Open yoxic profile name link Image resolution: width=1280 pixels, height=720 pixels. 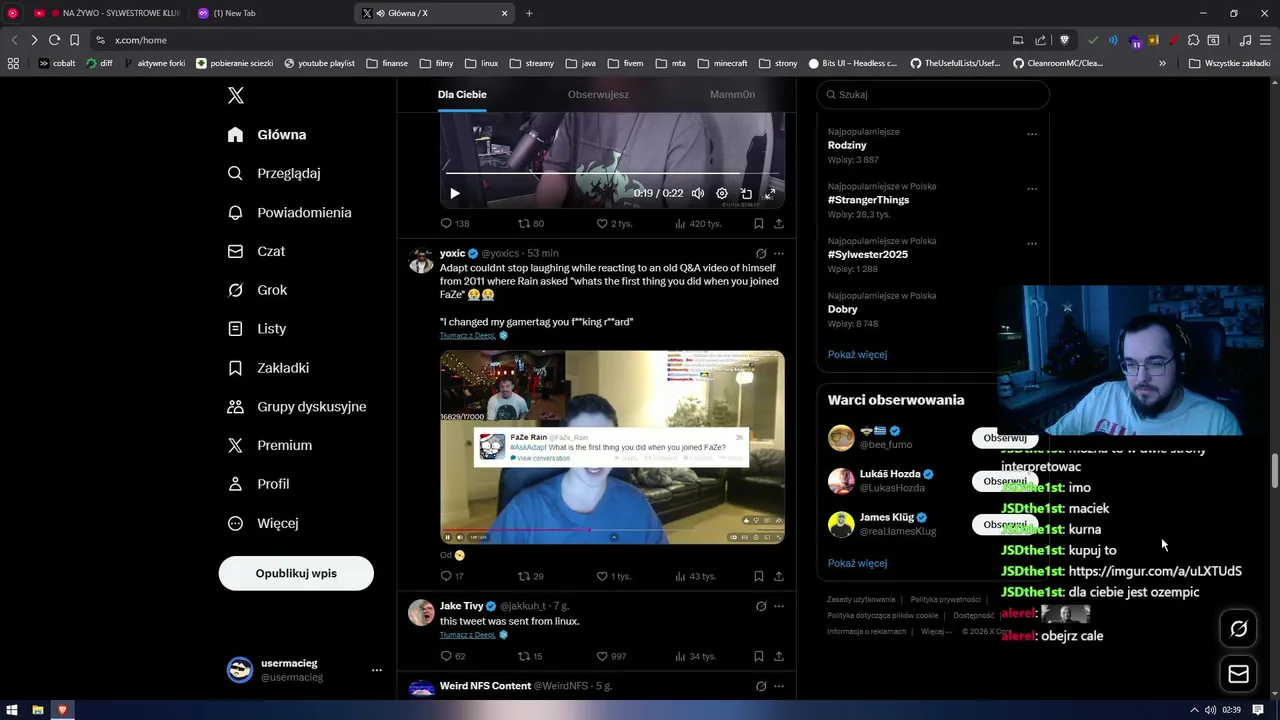pos(452,253)
